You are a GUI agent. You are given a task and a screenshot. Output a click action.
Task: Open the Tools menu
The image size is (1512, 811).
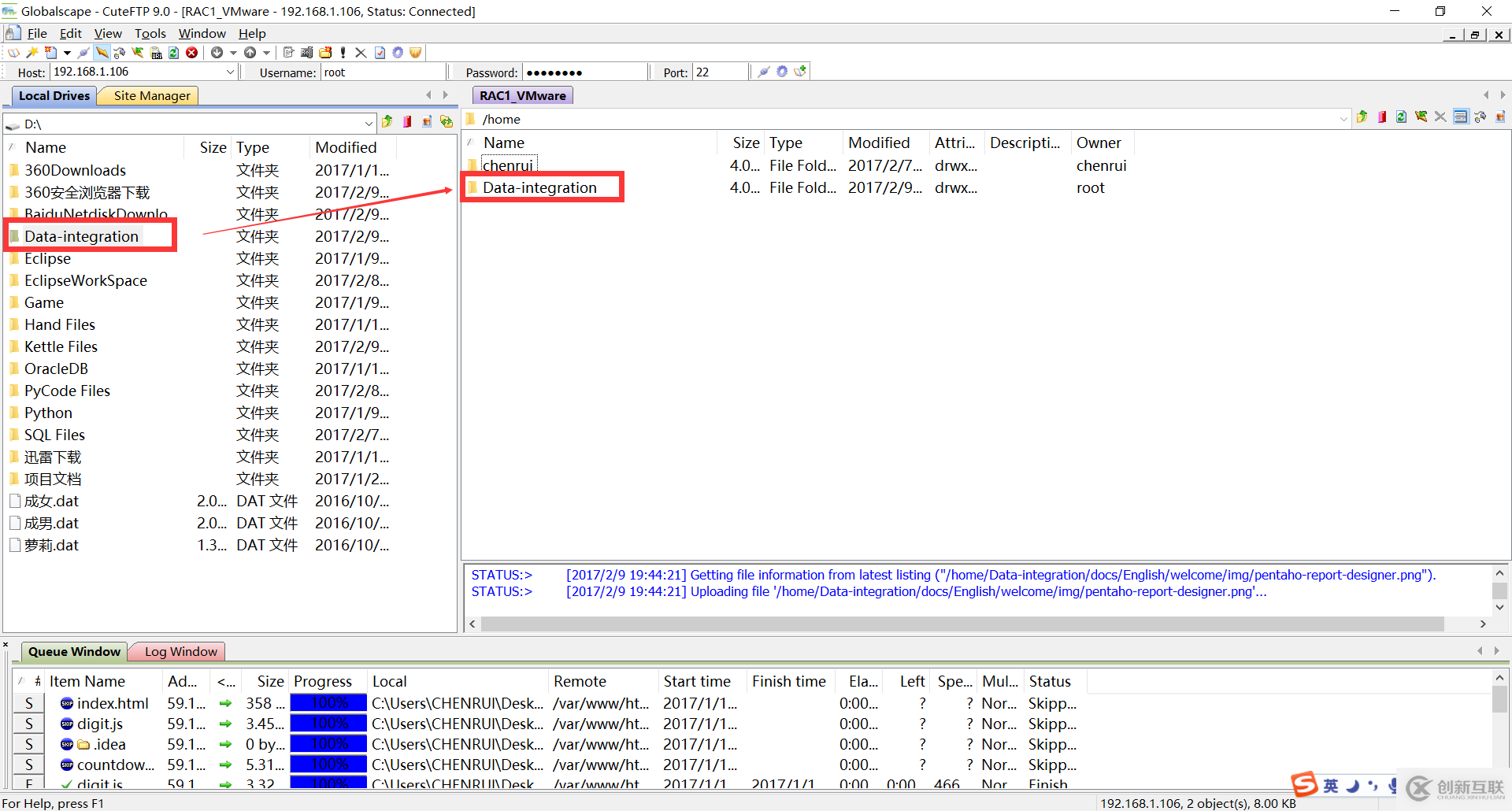[x=150, y=33]
